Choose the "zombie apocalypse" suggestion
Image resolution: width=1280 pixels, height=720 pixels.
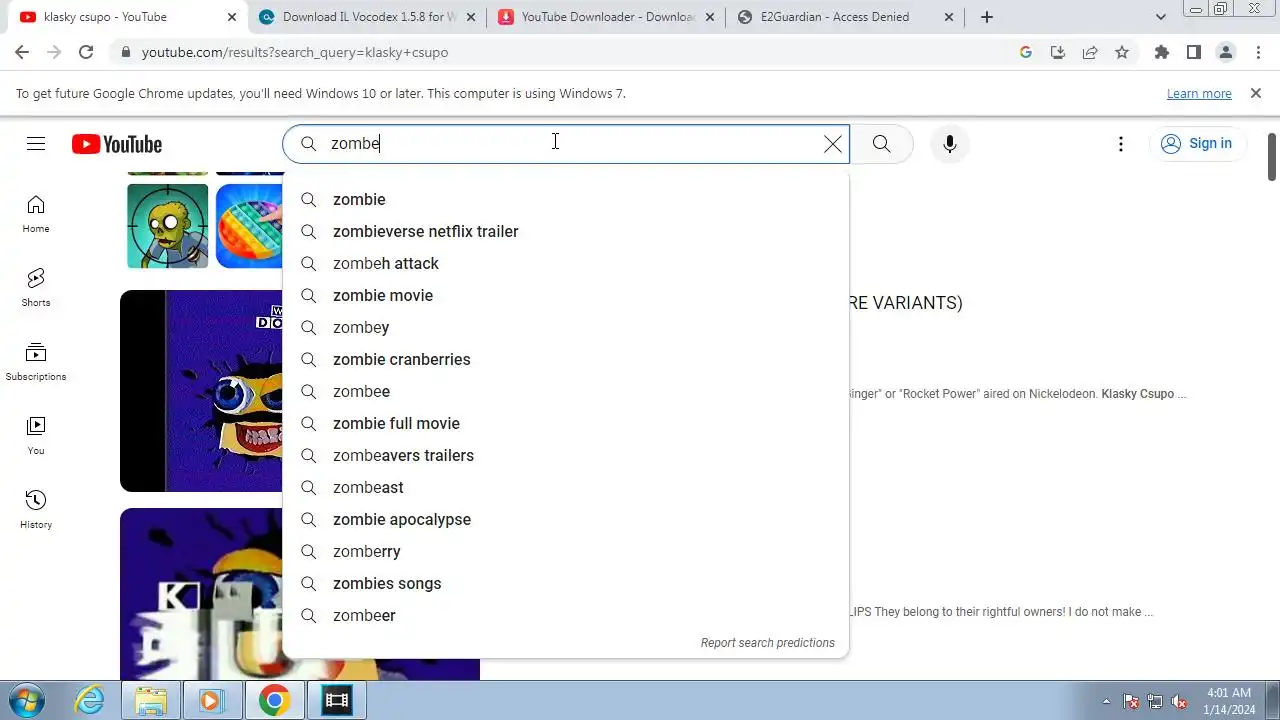pyautogui.click(x=566, y=520)
